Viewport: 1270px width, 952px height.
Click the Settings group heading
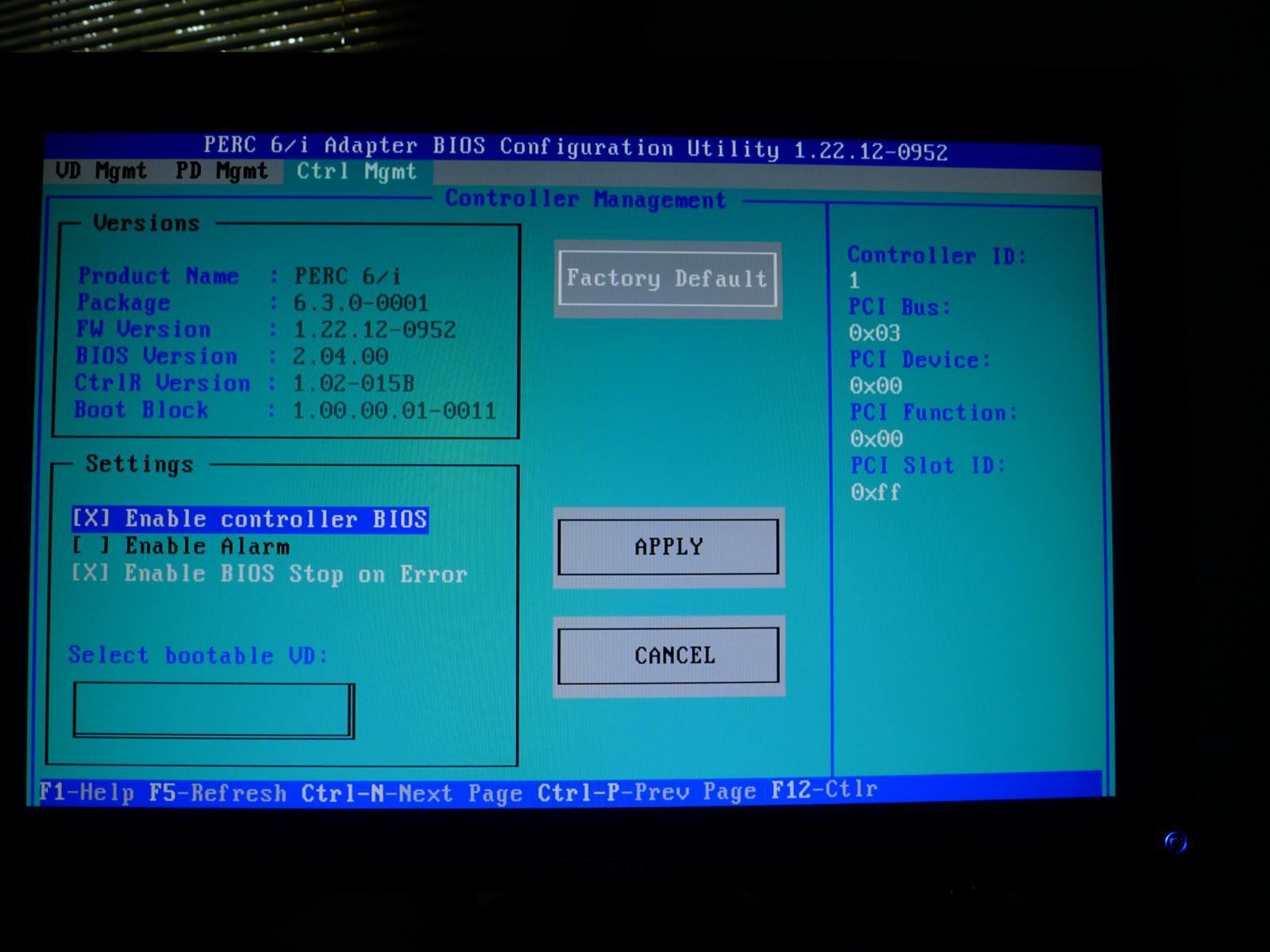[x=140, y=464]
